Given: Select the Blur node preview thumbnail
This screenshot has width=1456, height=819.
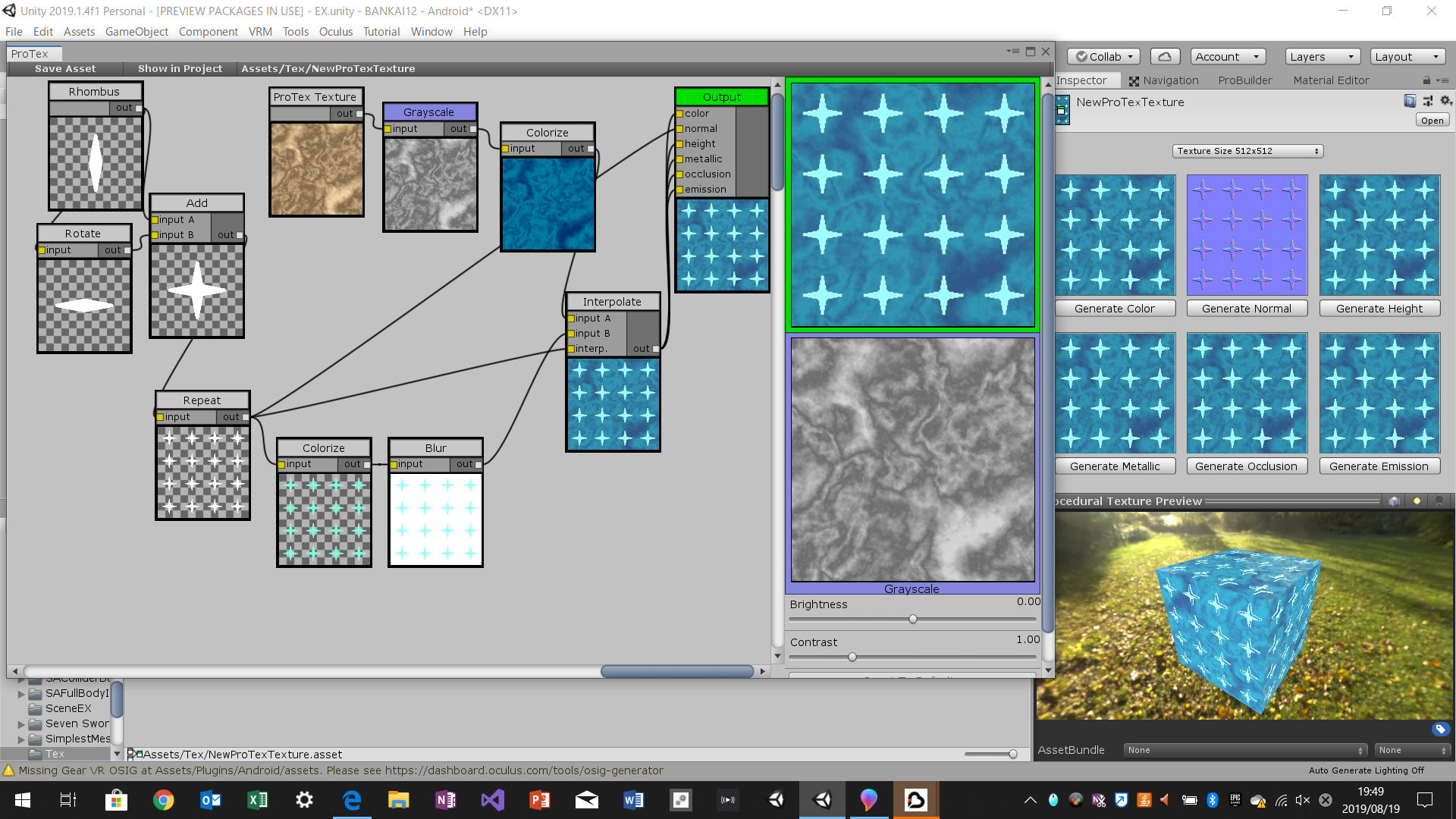Looking at the screenshot, I should 435,519.
